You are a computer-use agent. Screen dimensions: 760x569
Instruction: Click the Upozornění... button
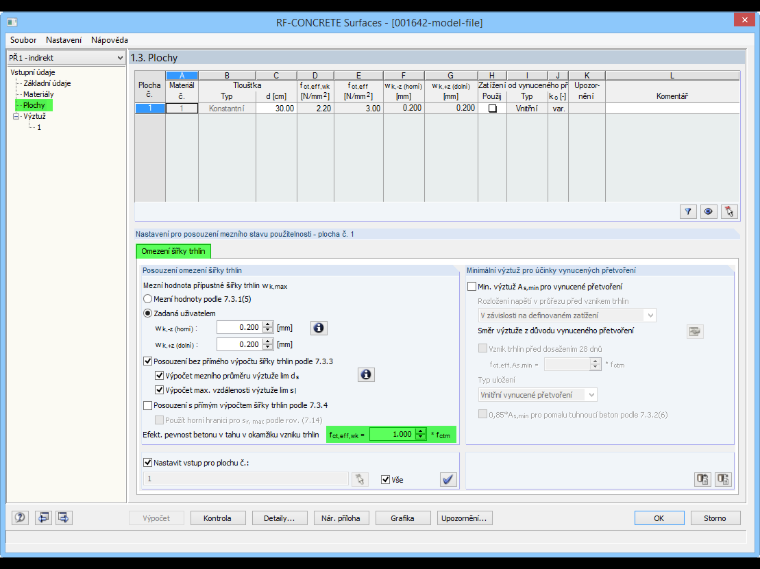[464, 518]
